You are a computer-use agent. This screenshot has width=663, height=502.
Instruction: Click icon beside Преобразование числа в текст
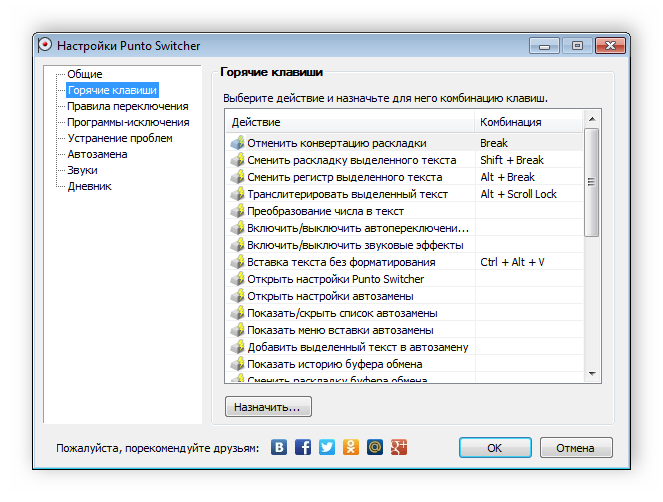click(238, 211)
